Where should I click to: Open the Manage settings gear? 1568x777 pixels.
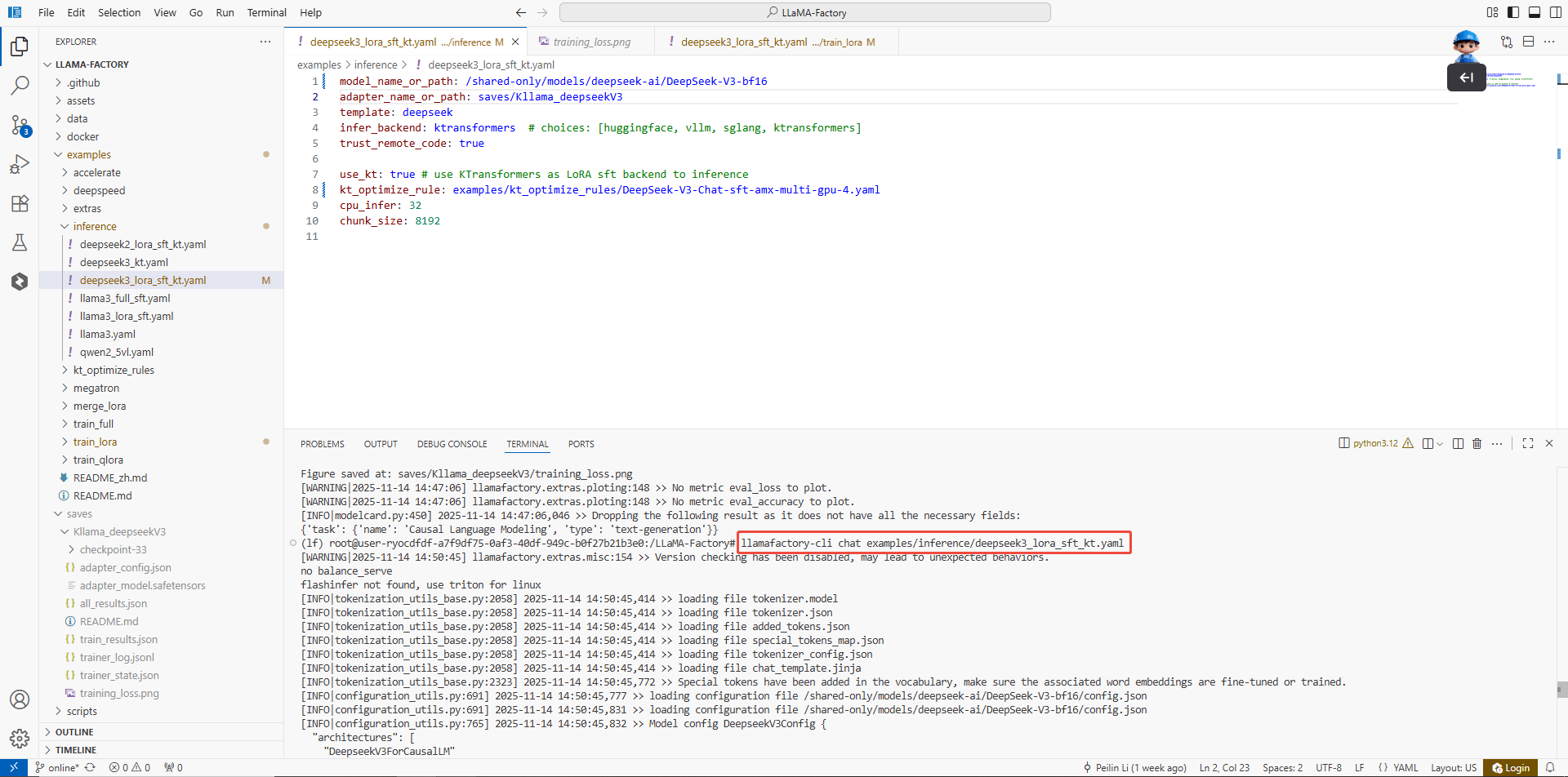coord(20,739)
